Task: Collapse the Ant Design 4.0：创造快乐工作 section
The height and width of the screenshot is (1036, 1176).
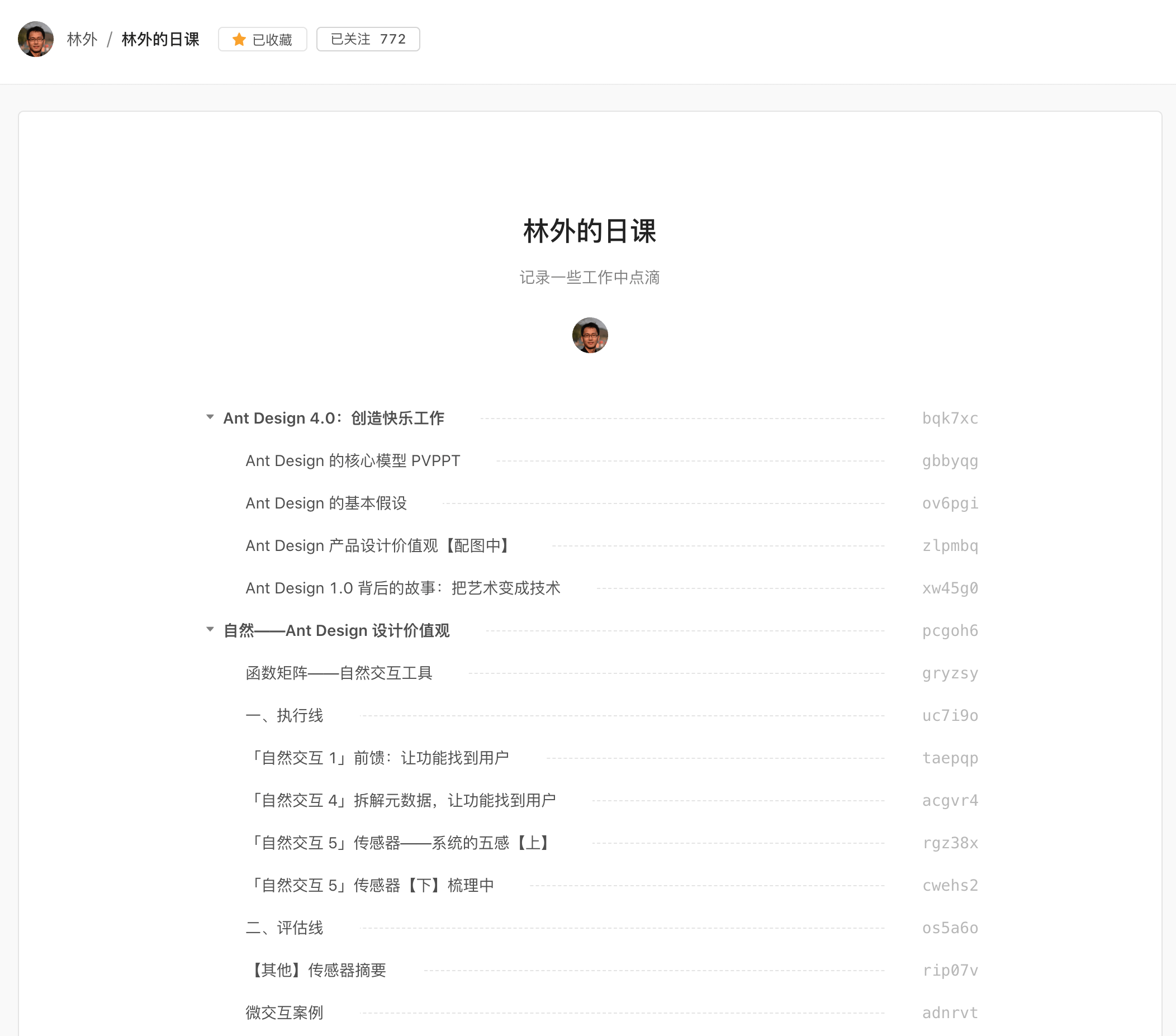Action: pos(210,417)
